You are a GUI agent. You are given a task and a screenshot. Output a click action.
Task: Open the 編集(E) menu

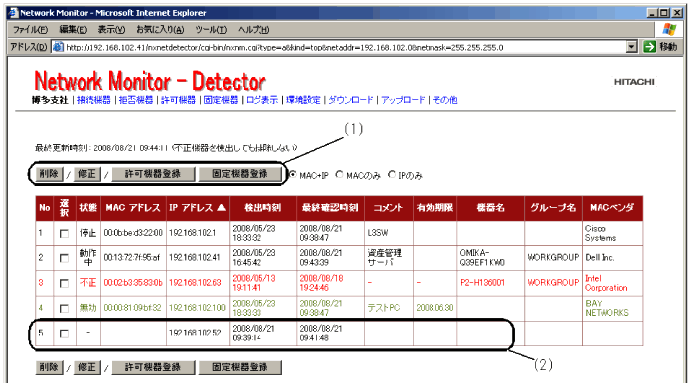[73, 30]
